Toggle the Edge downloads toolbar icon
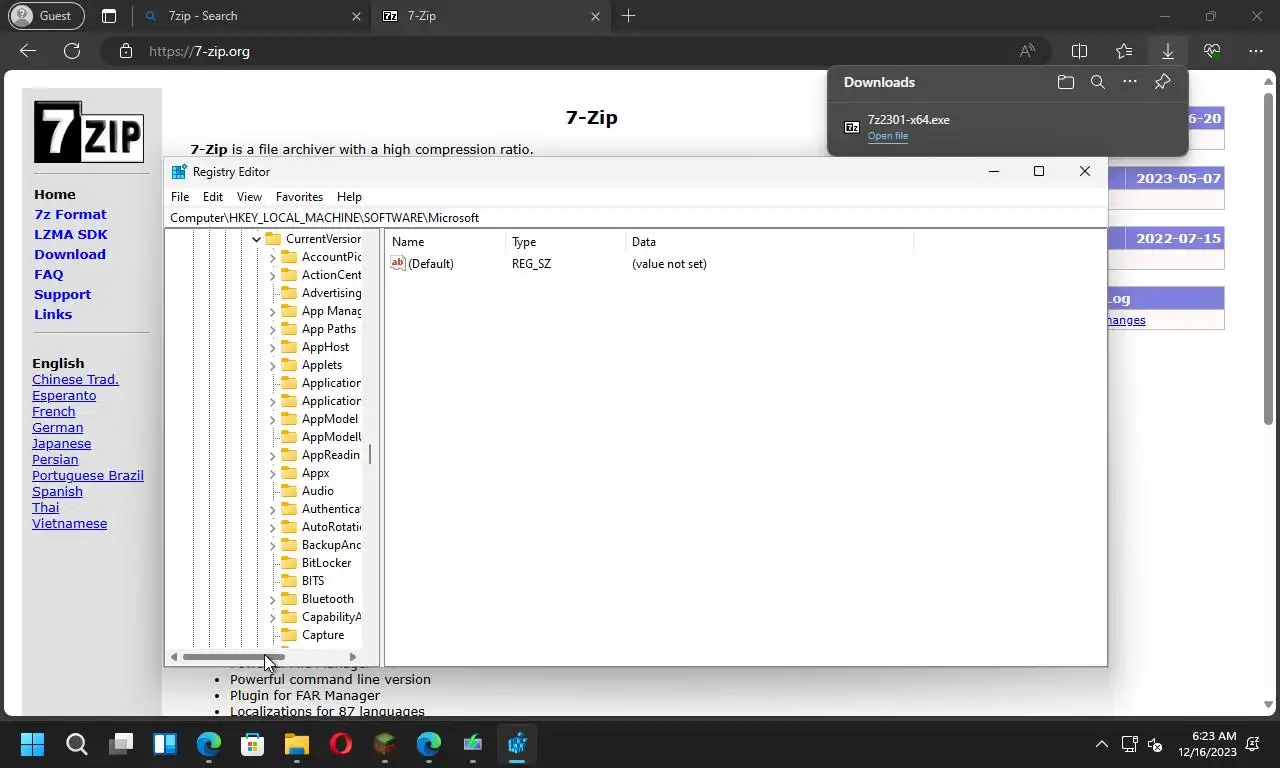The width and height of the screenshot is (1280, 768). coord(1167,51)
